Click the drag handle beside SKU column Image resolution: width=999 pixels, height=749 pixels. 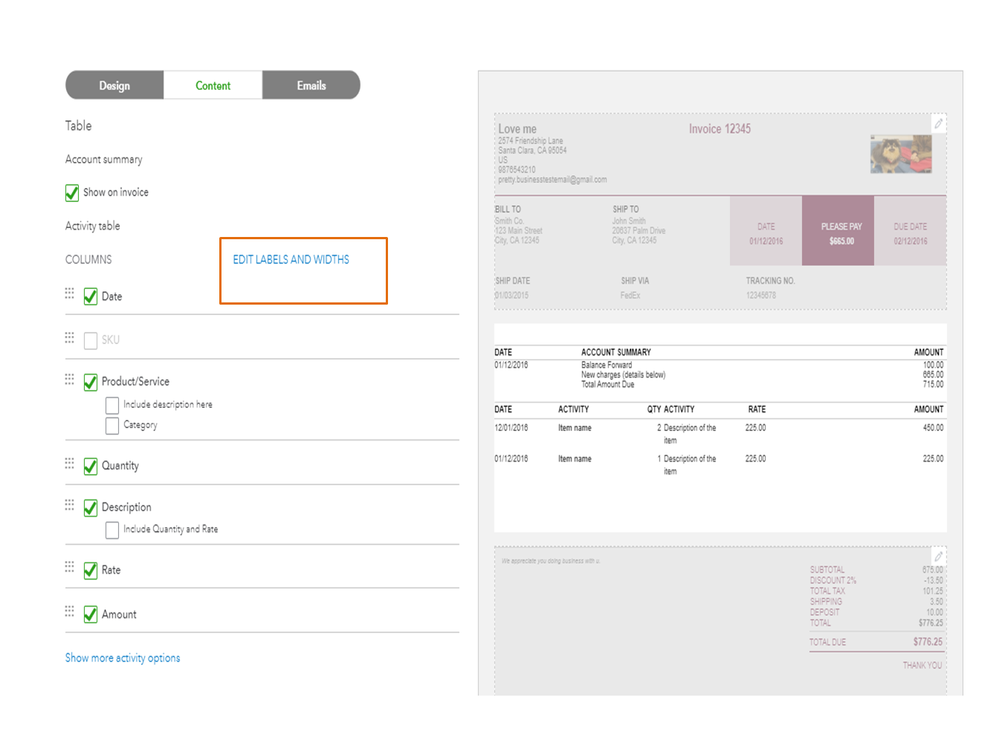[70, 338]
